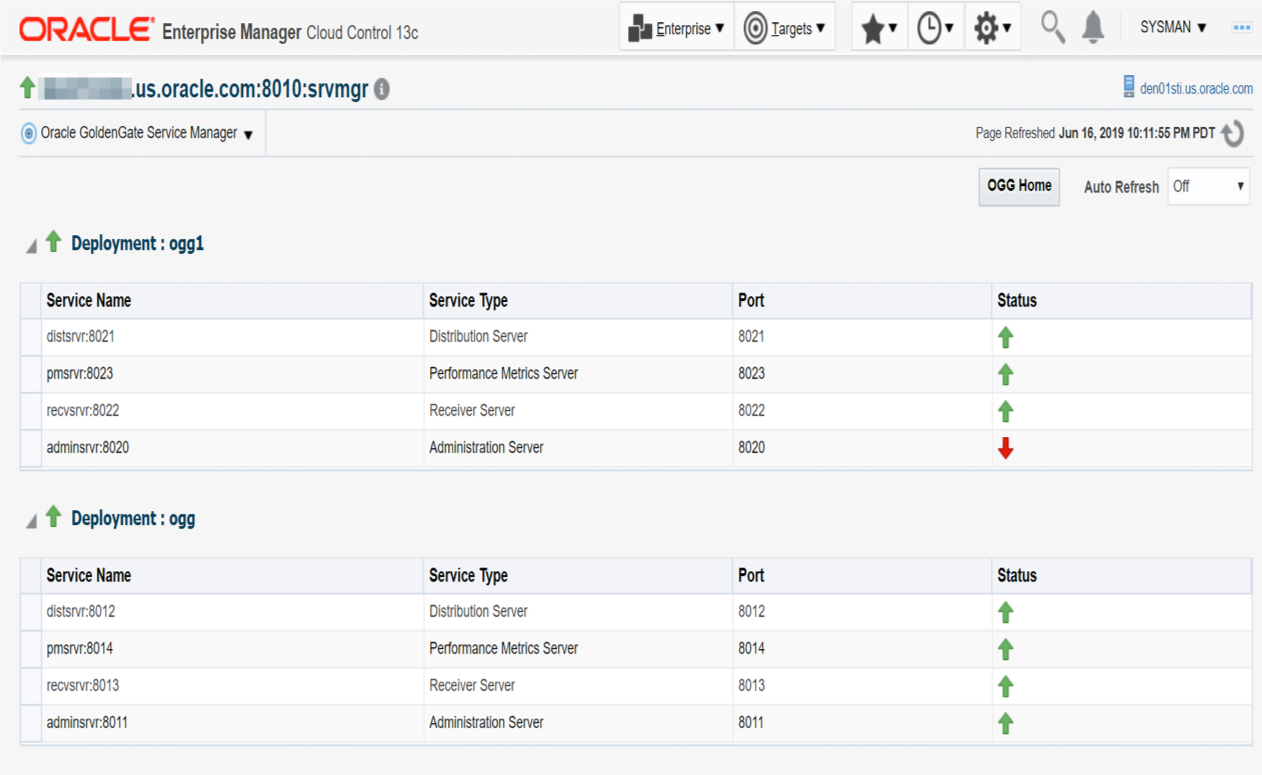The width and height of the screenshot is (1262, 775).
Task: Open the den01sti.us.oracle.com host link
Action: coord(1195,88)
